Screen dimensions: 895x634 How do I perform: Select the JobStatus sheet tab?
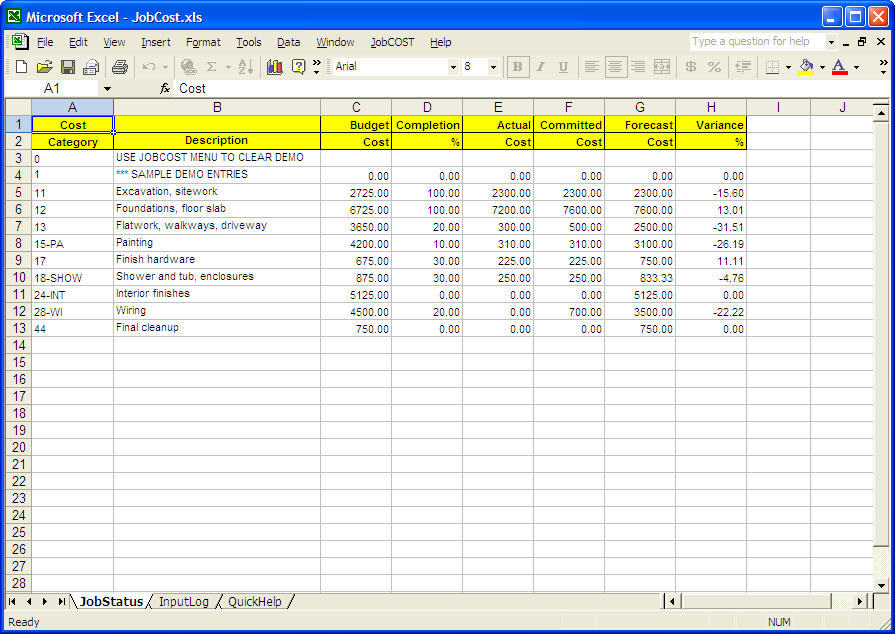tap(111, 602)
